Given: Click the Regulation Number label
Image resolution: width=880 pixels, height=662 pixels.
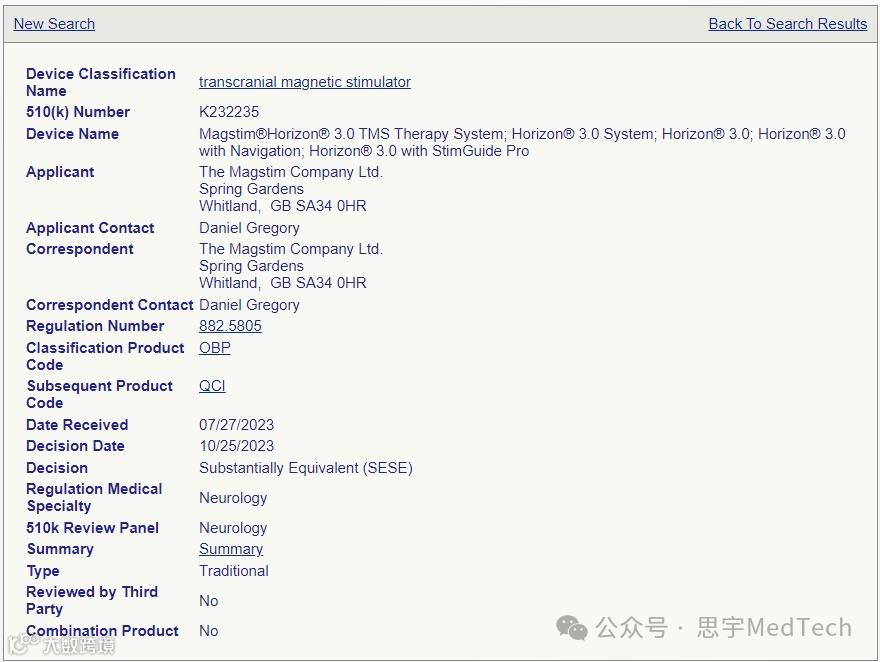Looking at the screenshot, I should point(95,326).
